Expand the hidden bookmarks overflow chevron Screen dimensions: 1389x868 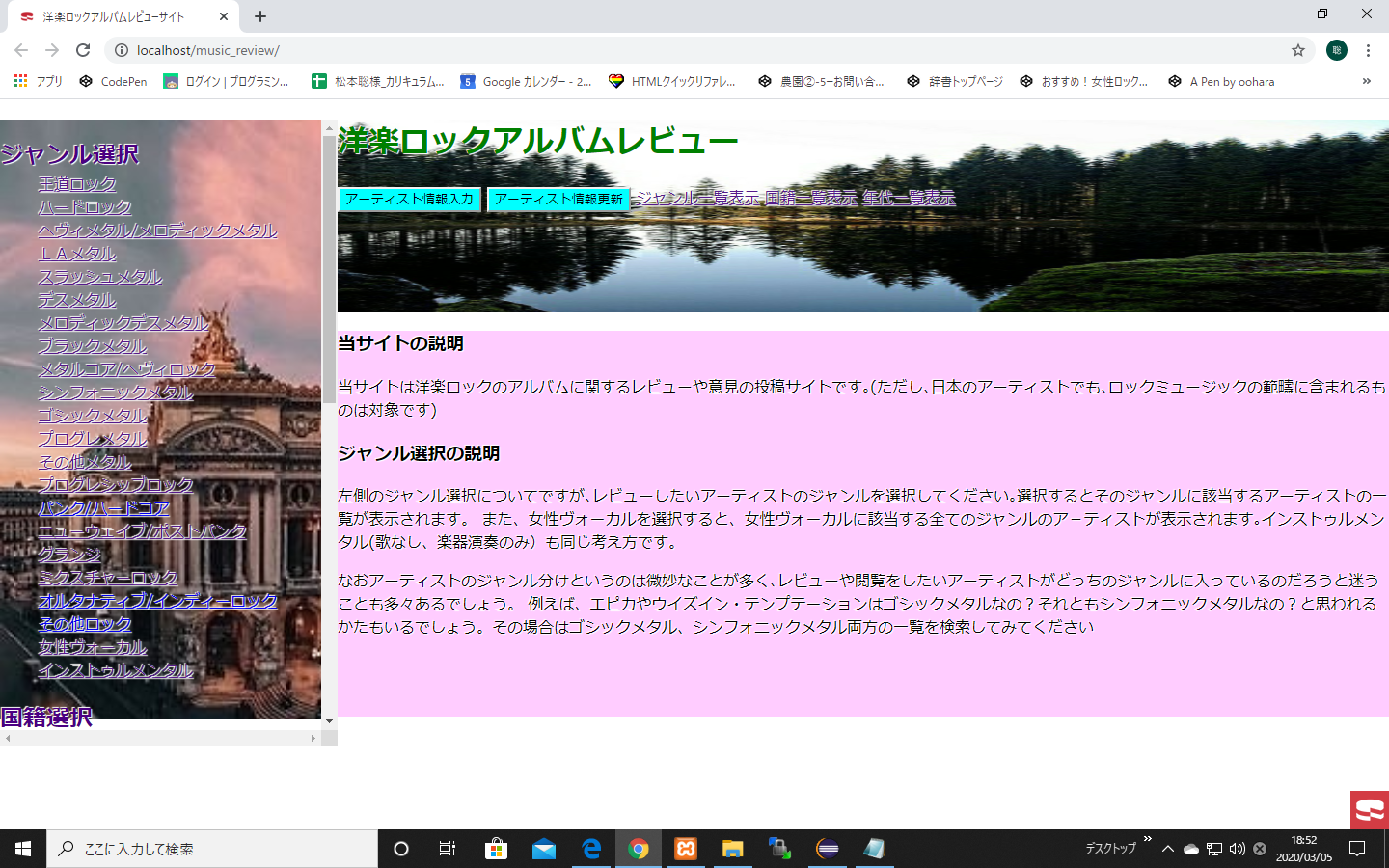pos(1366,82)
